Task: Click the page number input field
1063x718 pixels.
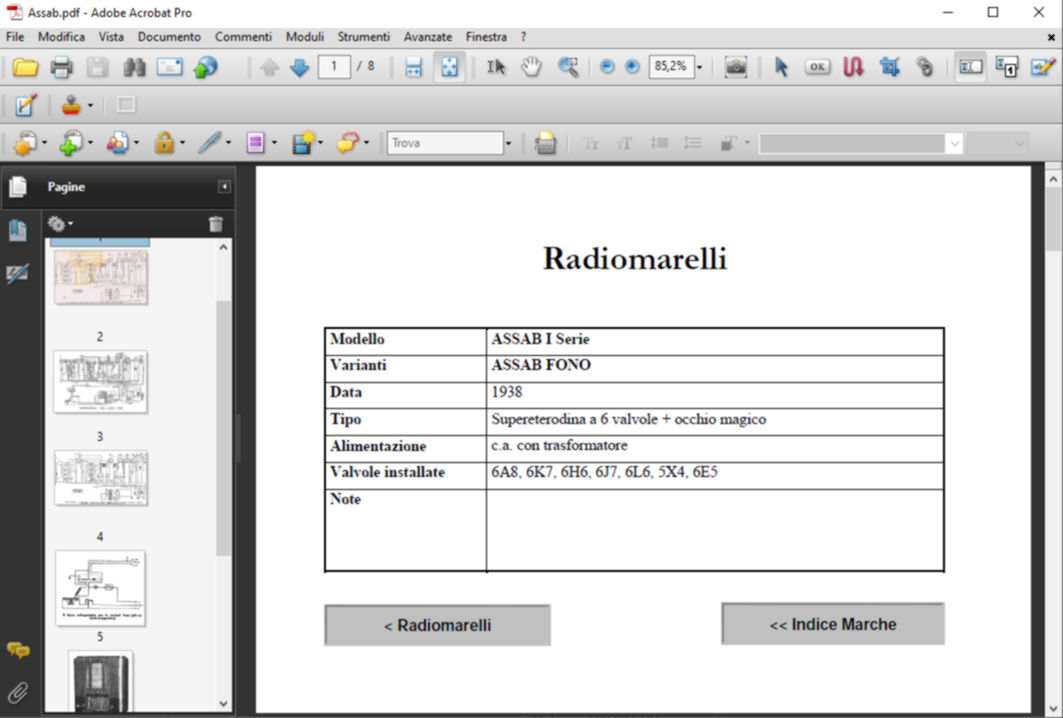Action: 334,66
